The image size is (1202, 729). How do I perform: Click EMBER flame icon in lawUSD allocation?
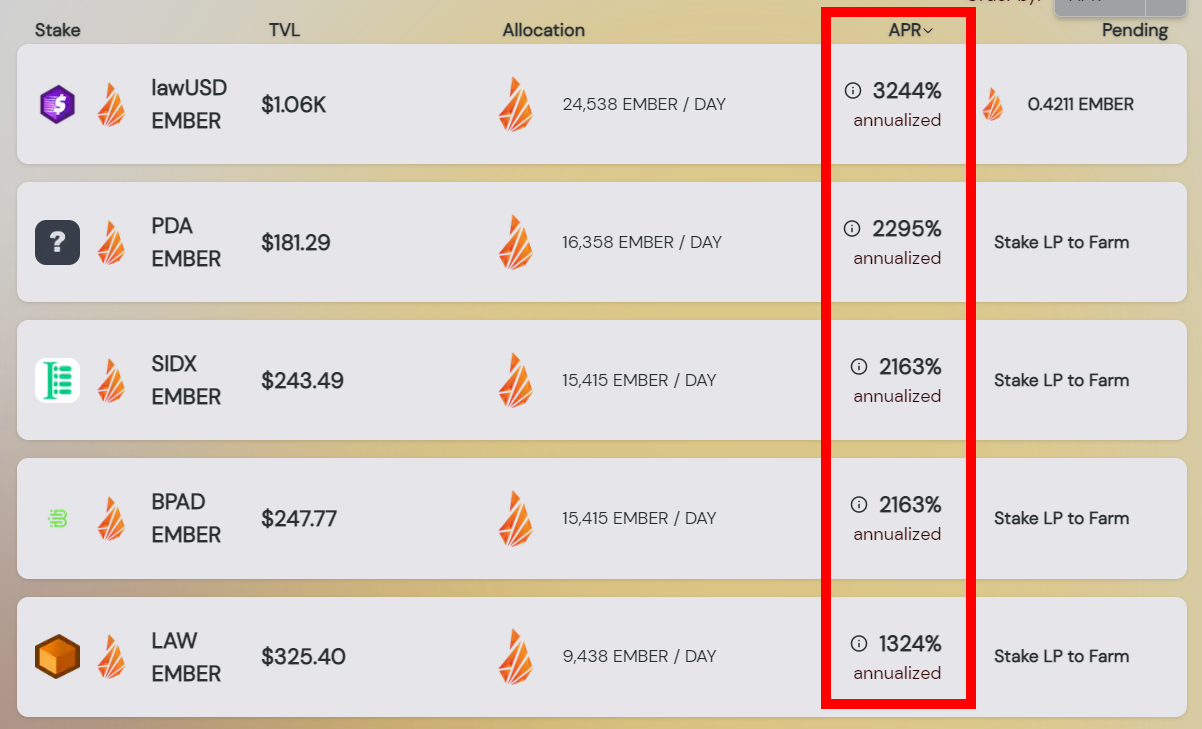[x=516, y=104]
